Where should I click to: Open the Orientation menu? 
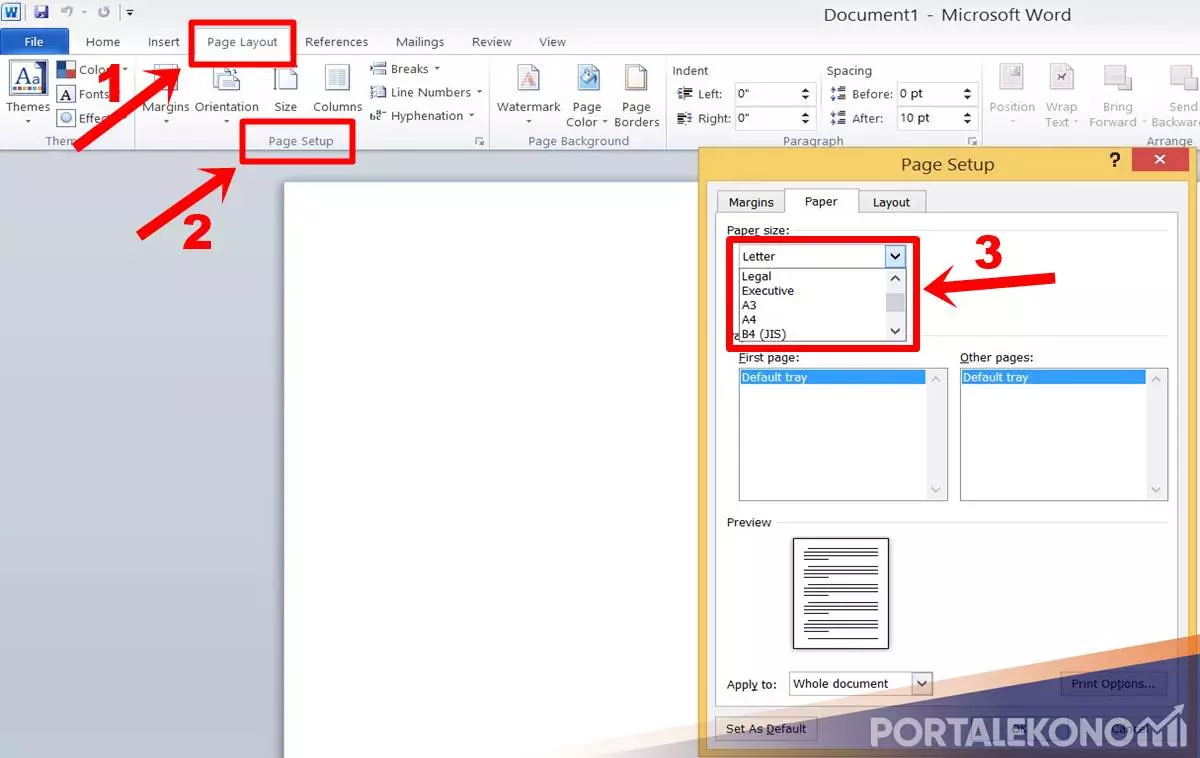click(x=227, y=92)
